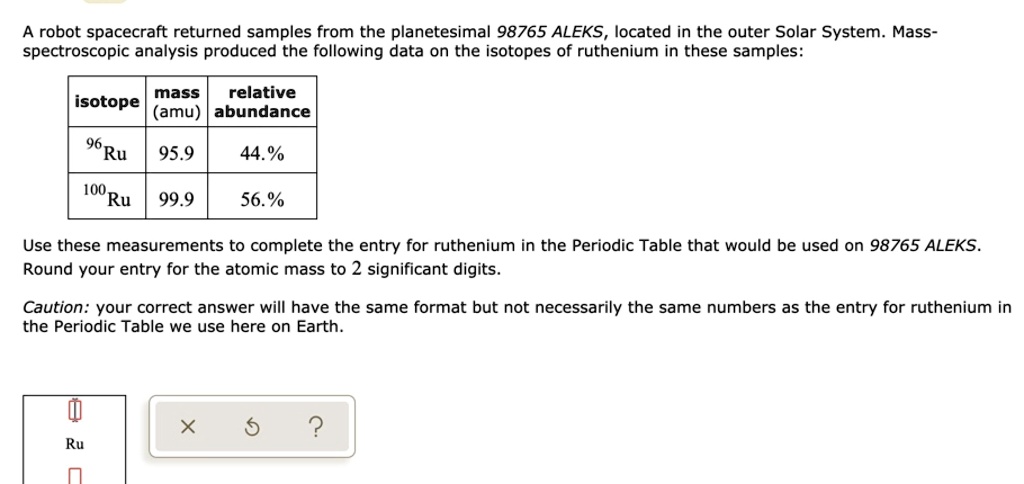The image size is (1024, 484).
Task: Click the Ru symbol in the entry box
Action: pos(75,444)
